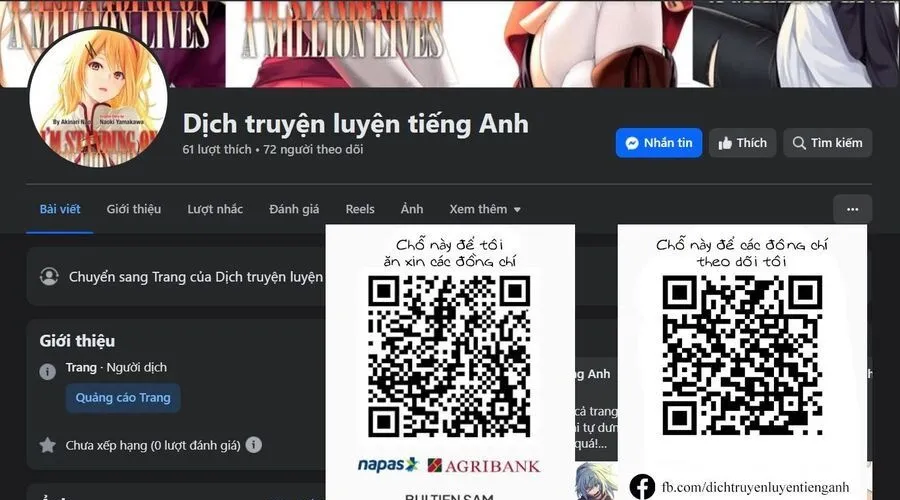Open the three-dots more options menu

coord(852,209)
